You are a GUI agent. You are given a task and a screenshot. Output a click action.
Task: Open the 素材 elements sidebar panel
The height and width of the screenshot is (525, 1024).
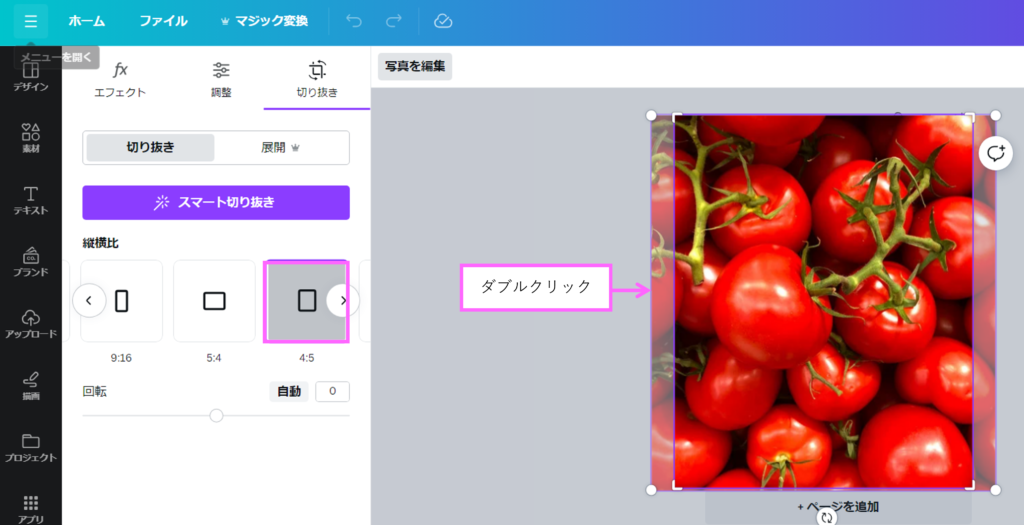pyautogui.click(x=30, y=138)
